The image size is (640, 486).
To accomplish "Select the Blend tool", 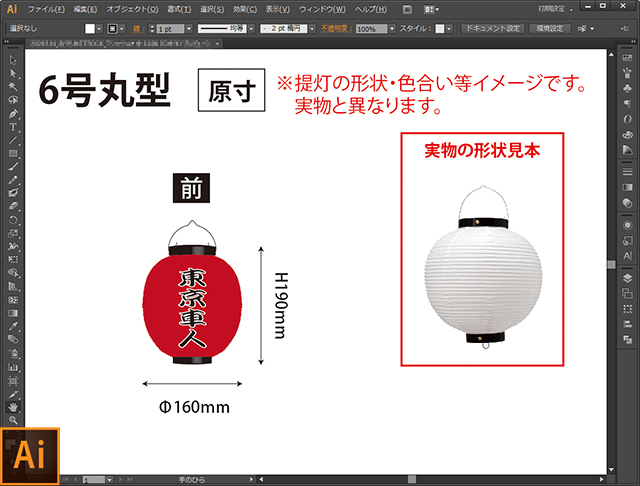I will (x=13, y=340).
